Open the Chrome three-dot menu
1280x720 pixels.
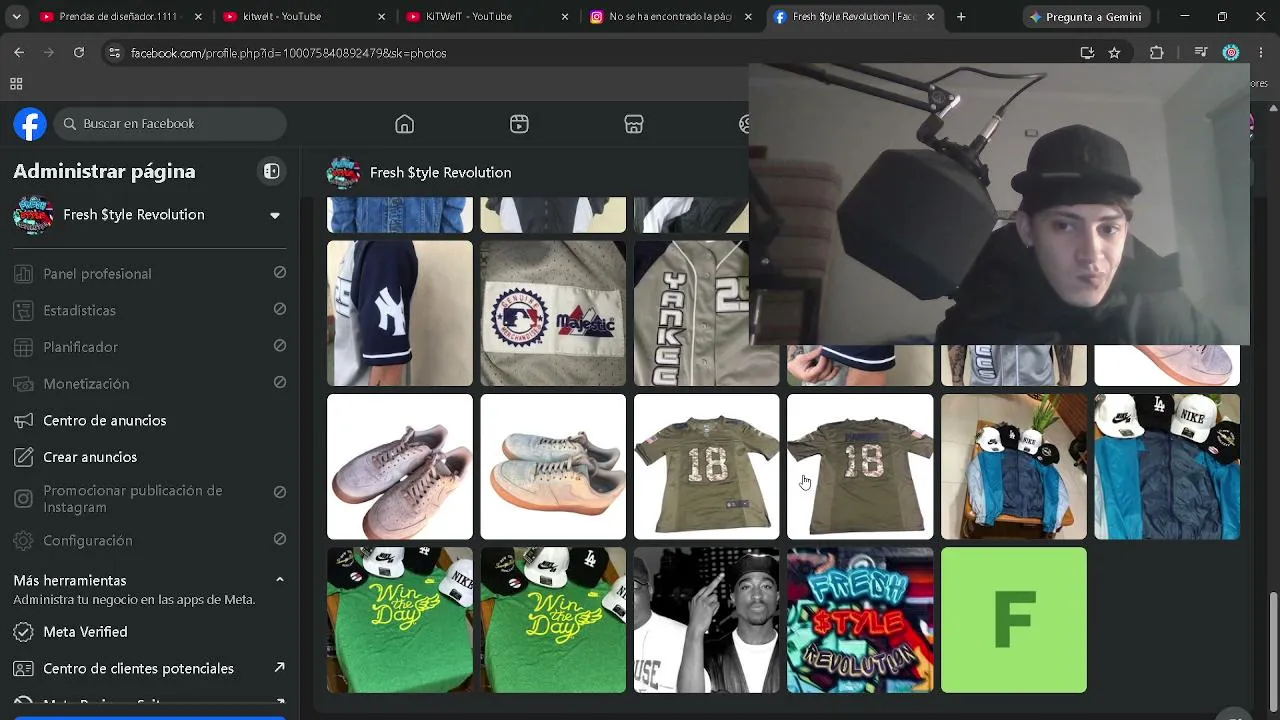[1262, 53]
